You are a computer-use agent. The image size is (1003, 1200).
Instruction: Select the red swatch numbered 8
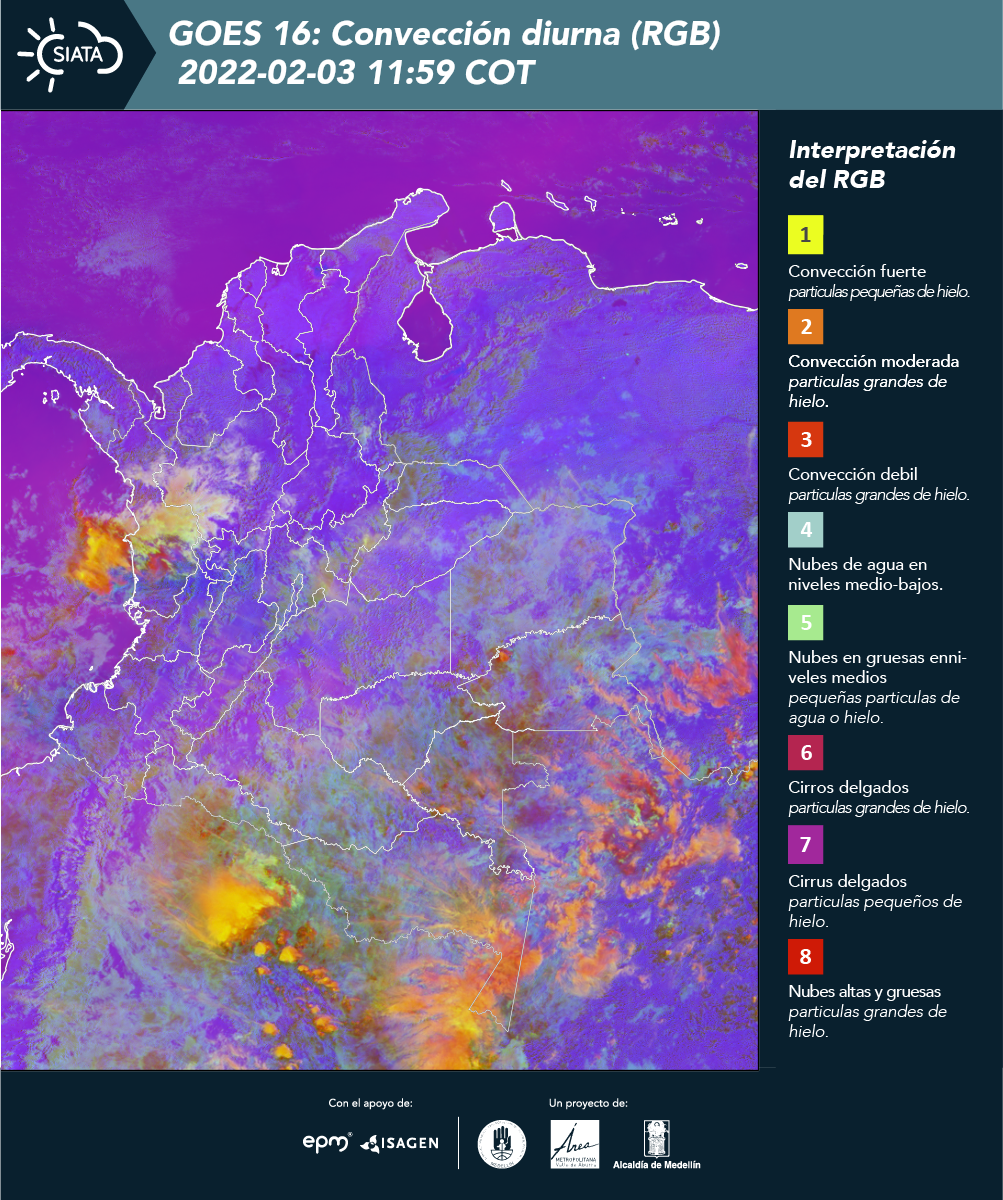click(x=806, y=957)
